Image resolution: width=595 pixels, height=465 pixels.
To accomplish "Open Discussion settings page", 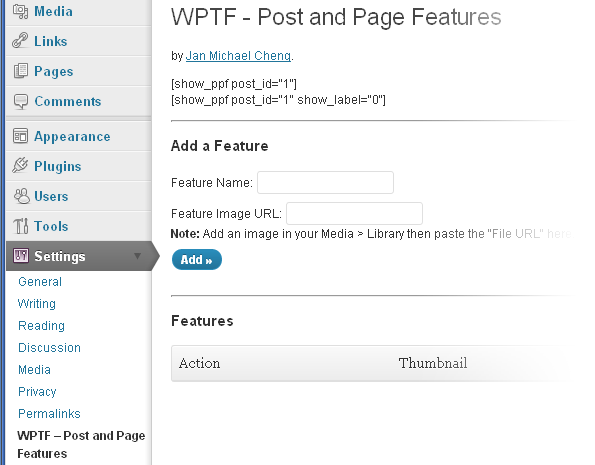I will [x=49, y=348].
